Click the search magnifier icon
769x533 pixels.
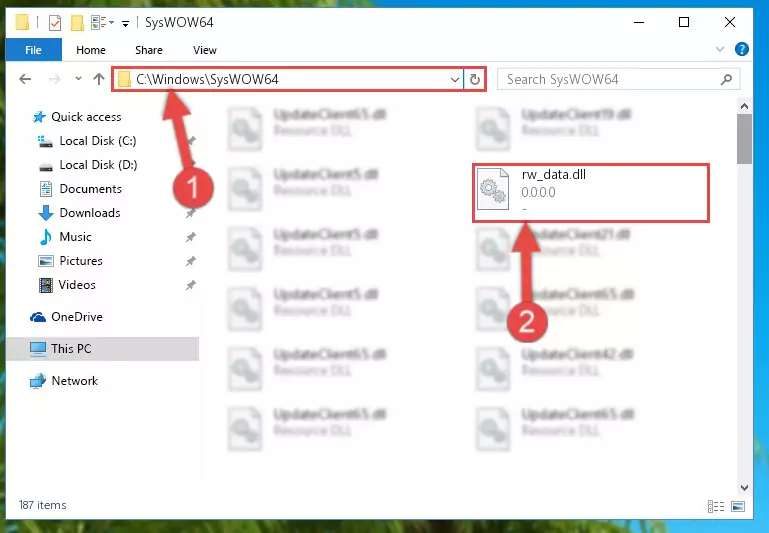click(726, 79)
